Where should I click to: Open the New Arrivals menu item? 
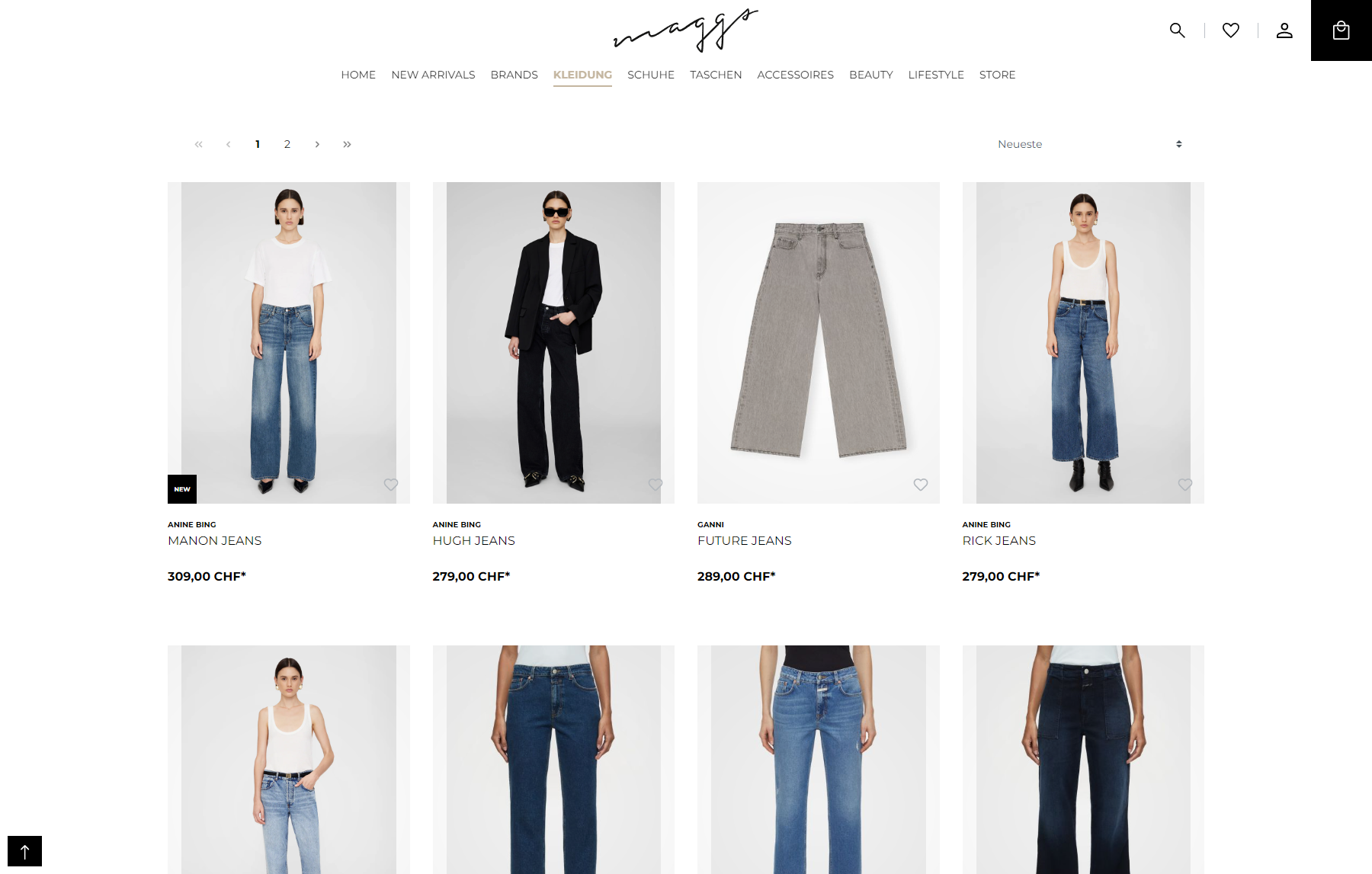coord(433,75)
